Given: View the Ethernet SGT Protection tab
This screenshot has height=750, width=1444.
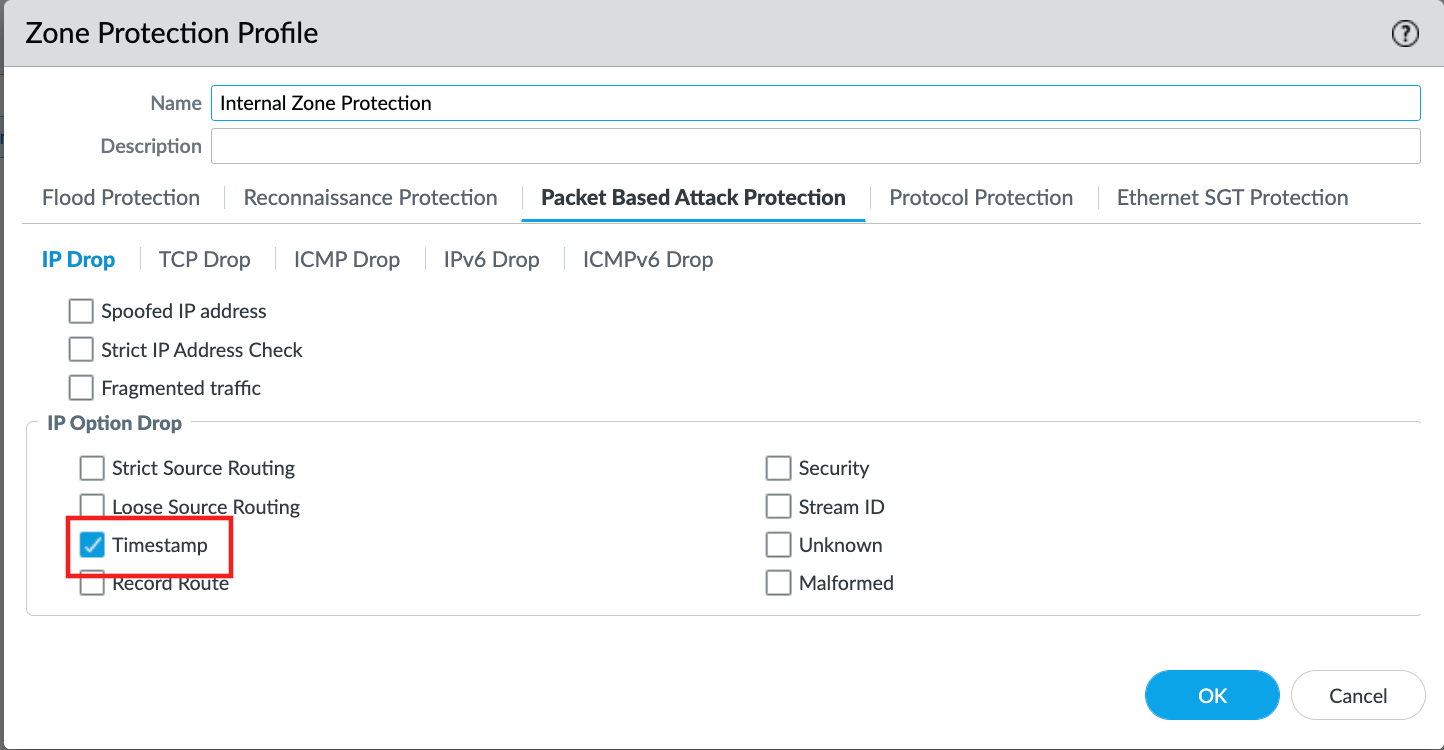Looking at the screenshot, I should click(x=1231, y=197).
